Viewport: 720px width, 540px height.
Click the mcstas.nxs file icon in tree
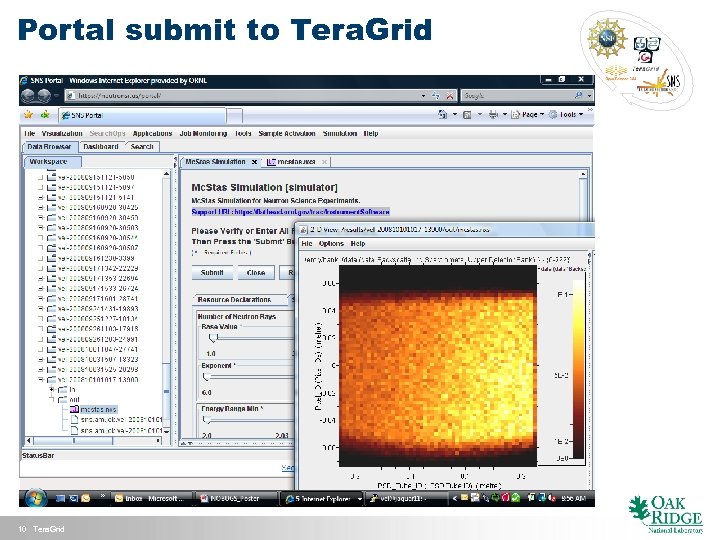[74, 409]
